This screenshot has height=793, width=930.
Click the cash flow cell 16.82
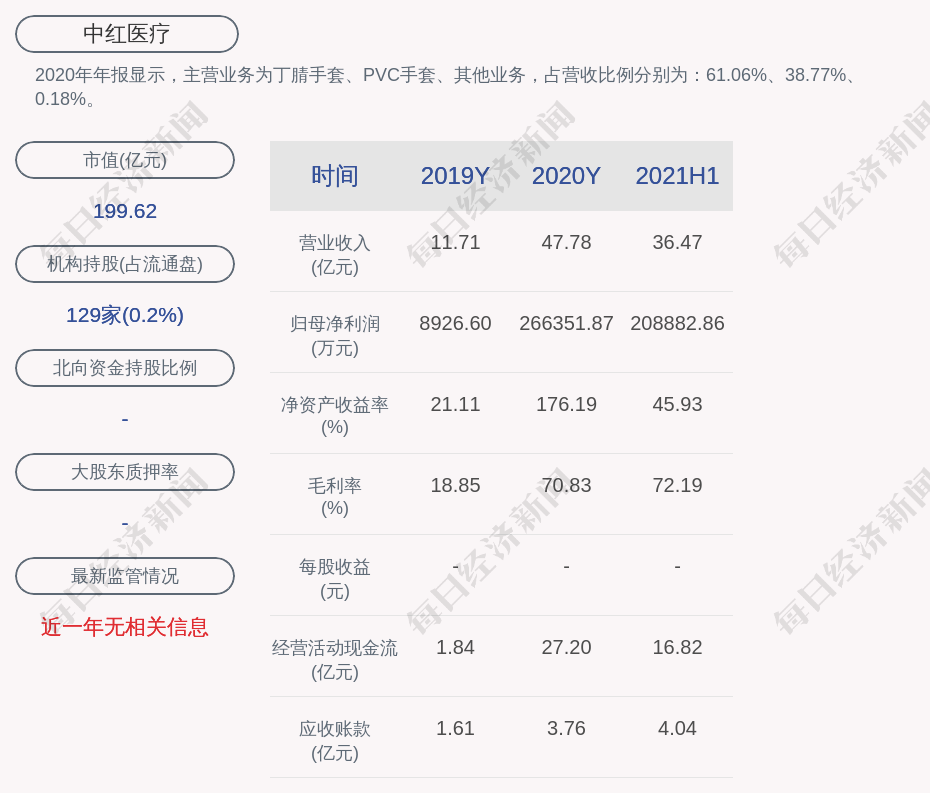(x=677, y=648)
